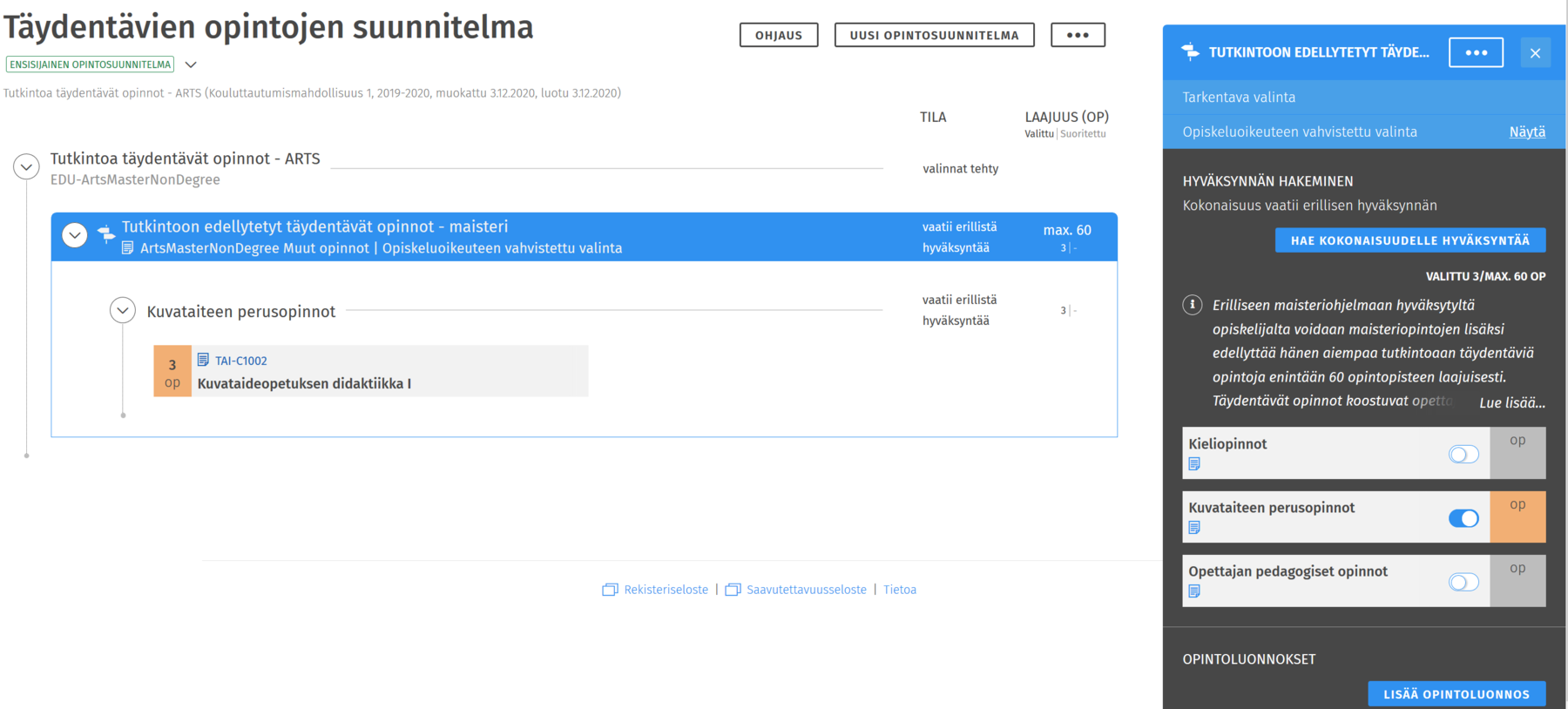Screen dimensions: 1568x709
Task: Enable the Kieliopinnot toggle
Action: pyautogui.click(x=1463, y=454)
